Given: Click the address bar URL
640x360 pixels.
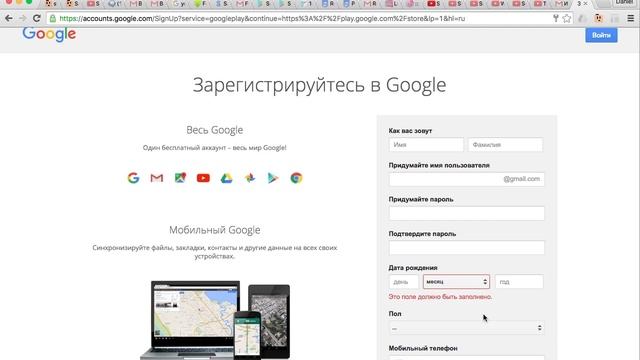Looking at the screenshot, I should click(x=262, y=18).
